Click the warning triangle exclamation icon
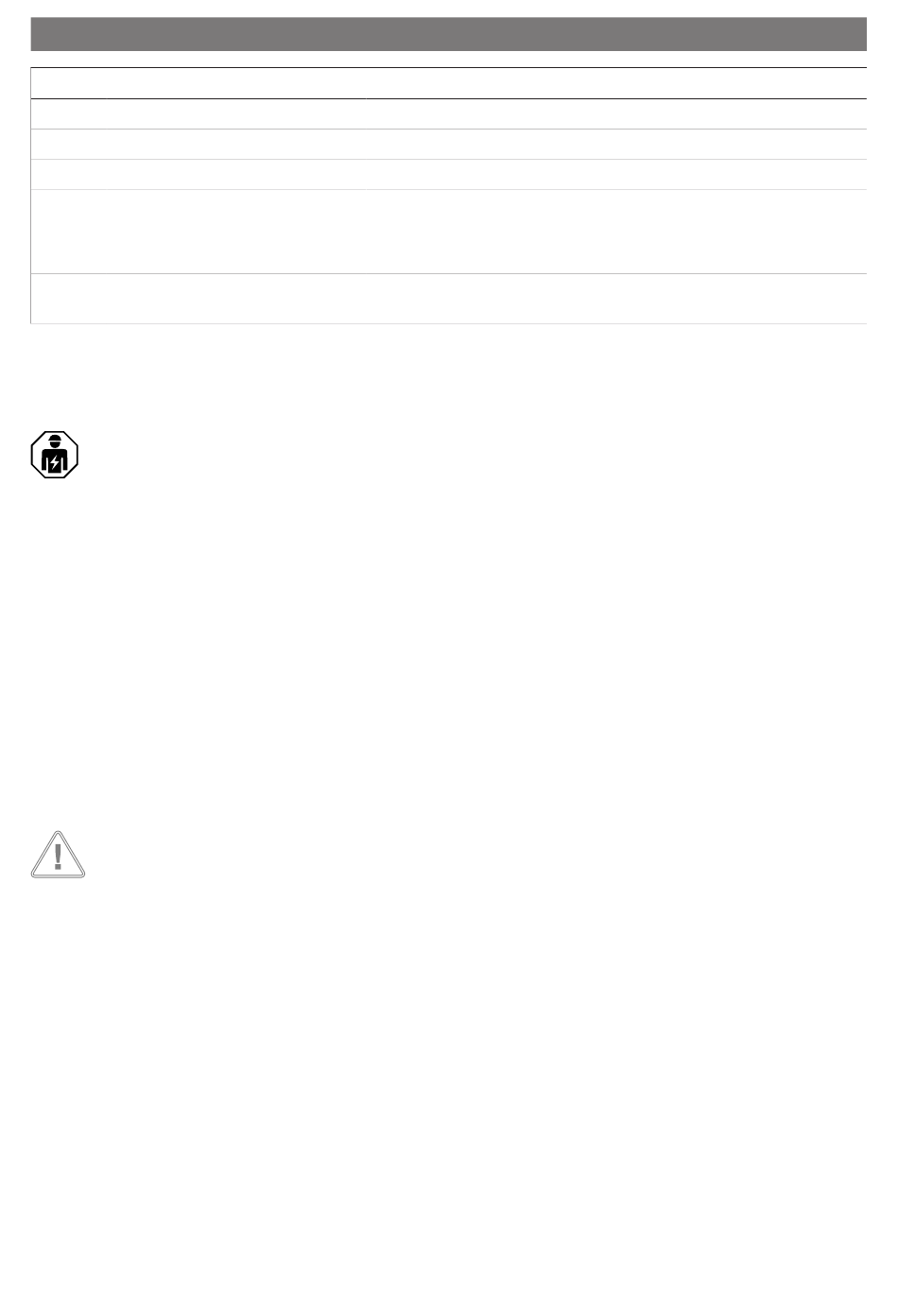This screenshot has width=898, height=1316. pos(58,855)
